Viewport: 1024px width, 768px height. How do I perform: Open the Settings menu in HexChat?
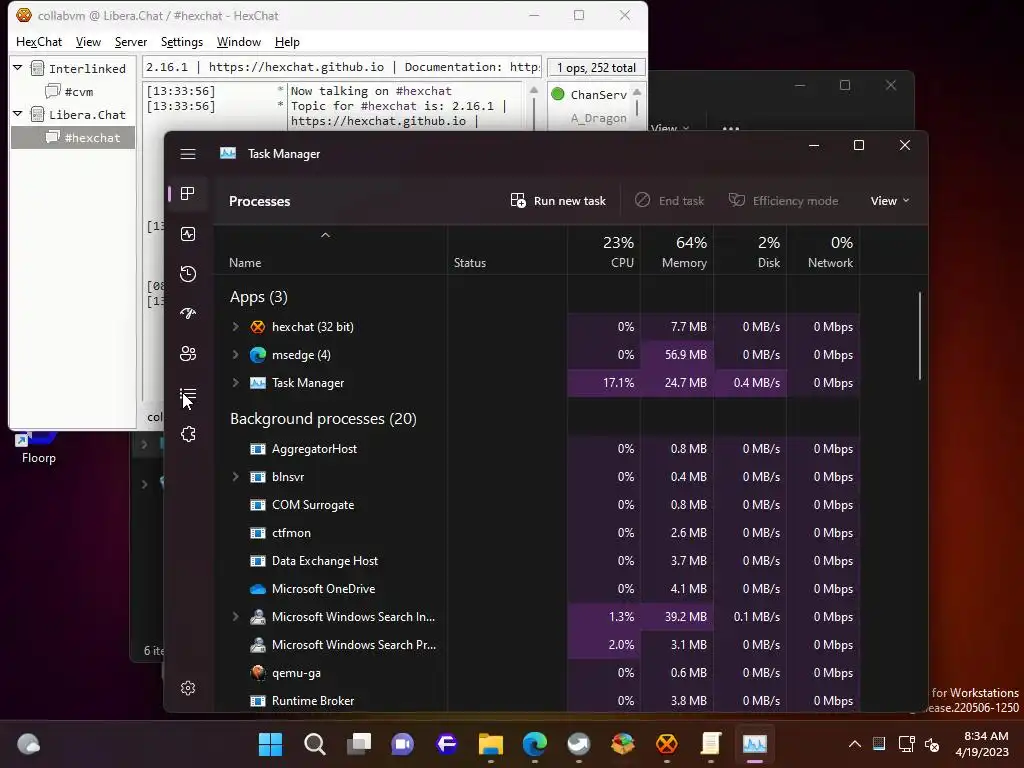pyautogui.click(x=182, y=42)
